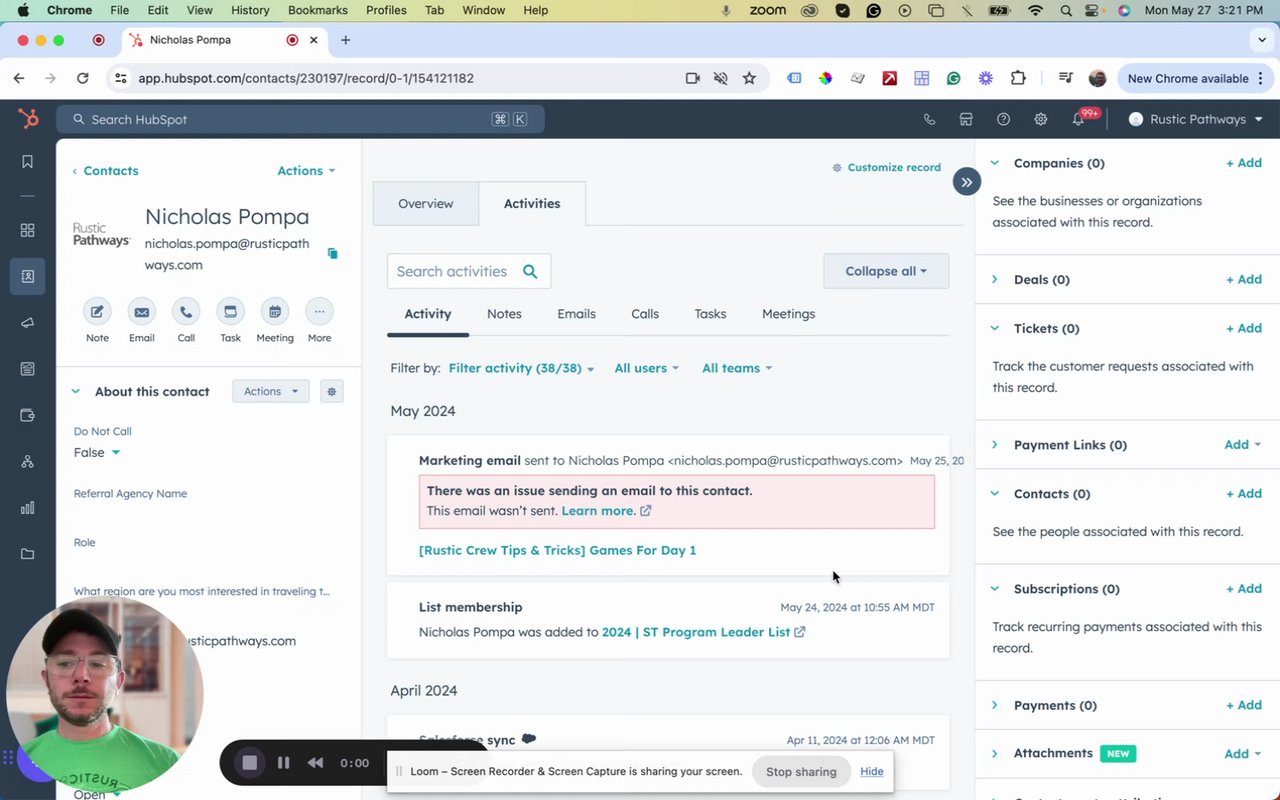Switch to the Overview tab
The height and width of the screenshot is (800, 1280).
click(x=426, y=204)
